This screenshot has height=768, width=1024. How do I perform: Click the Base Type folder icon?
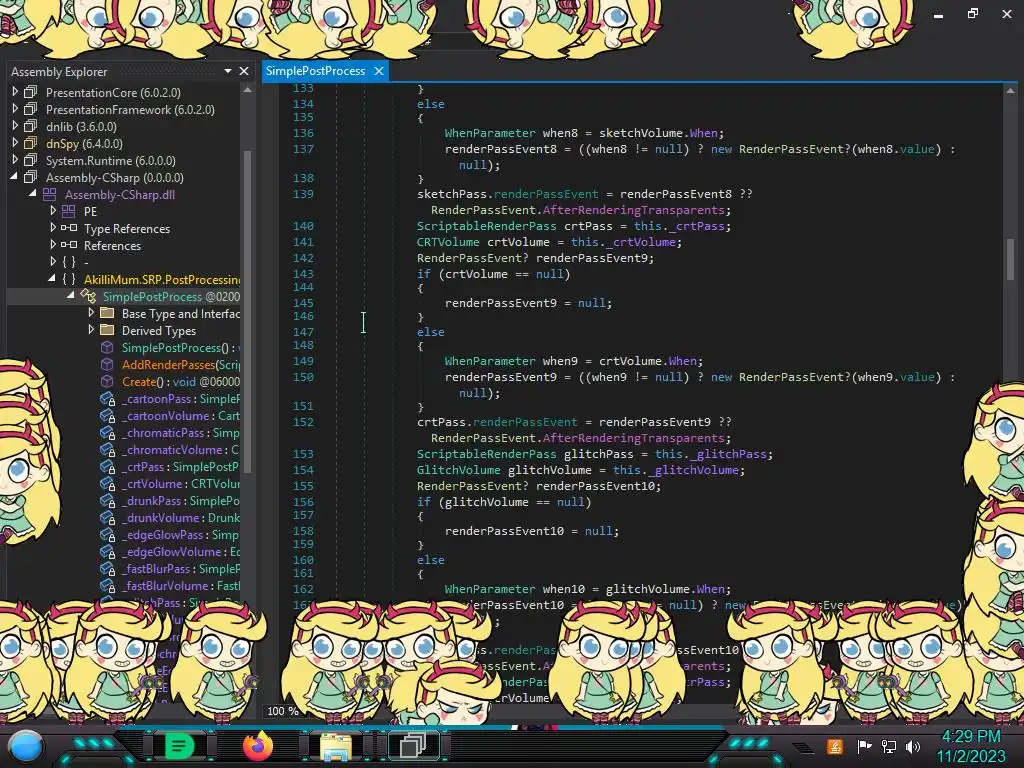107,313
